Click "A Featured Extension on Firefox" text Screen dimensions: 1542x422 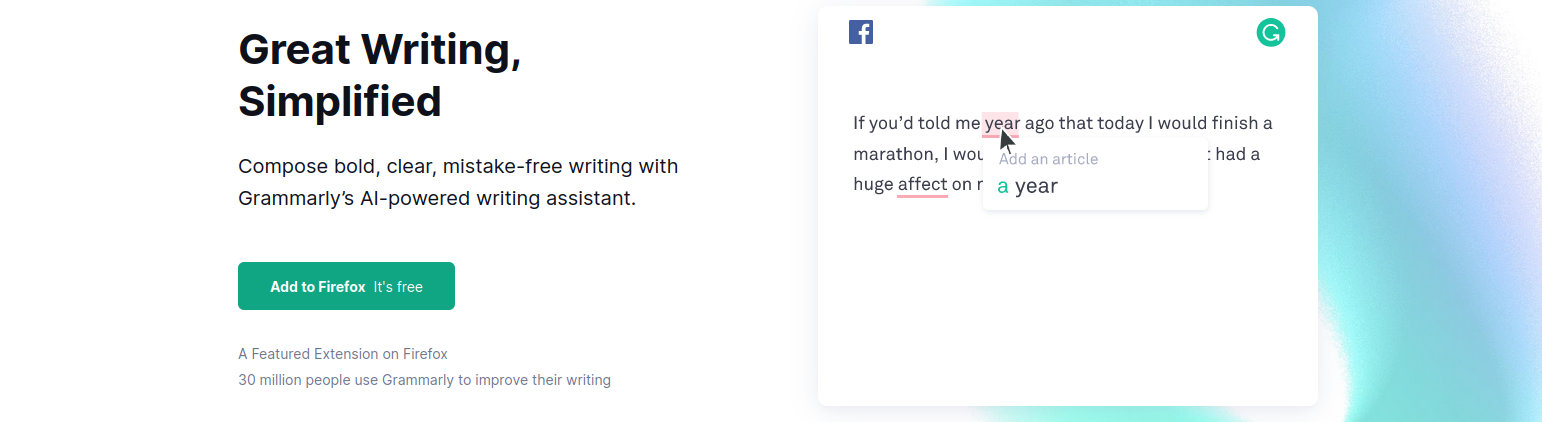pos(343,354)
